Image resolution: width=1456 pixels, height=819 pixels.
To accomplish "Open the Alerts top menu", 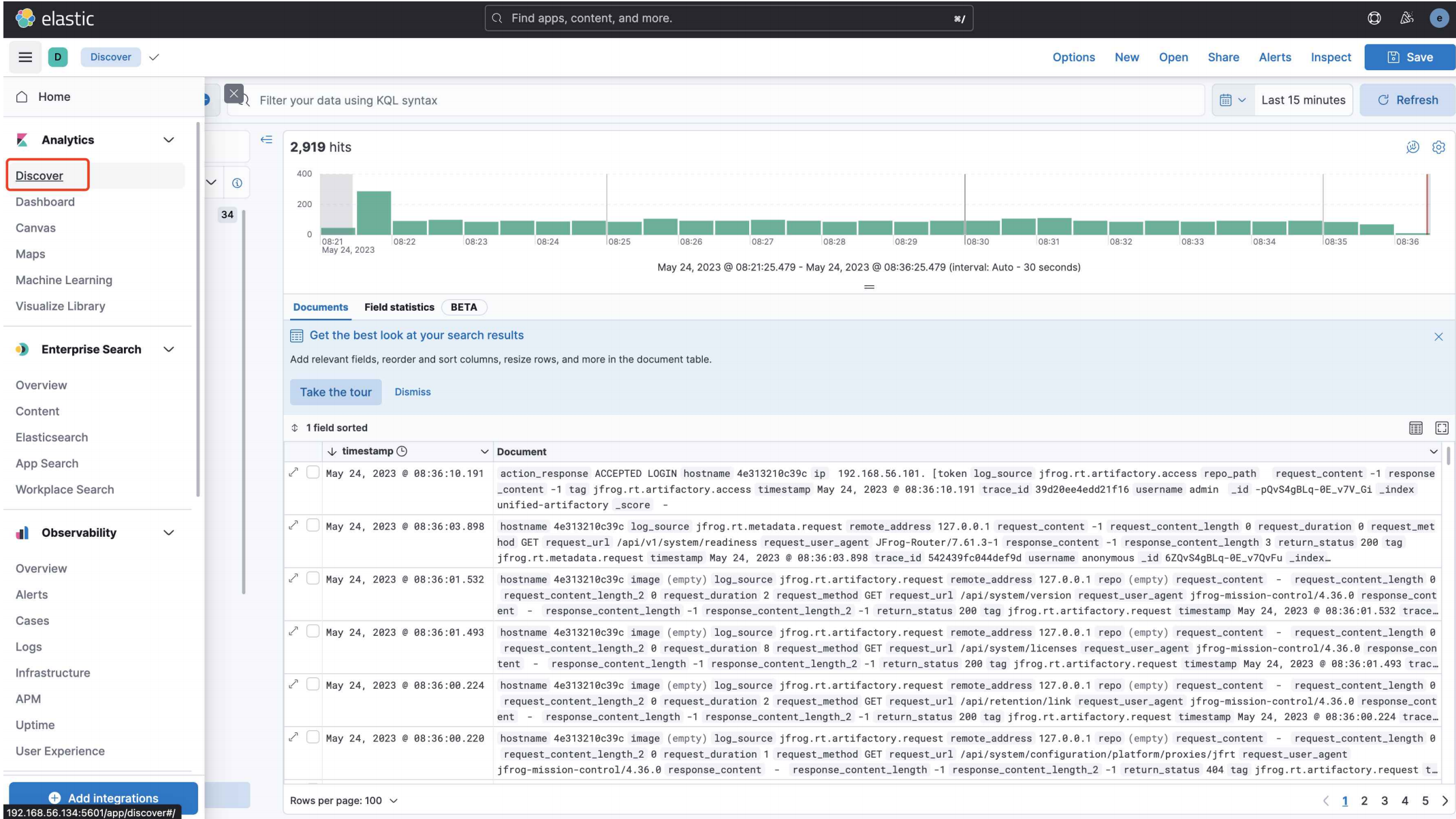I will click(x=1275, y=57).
